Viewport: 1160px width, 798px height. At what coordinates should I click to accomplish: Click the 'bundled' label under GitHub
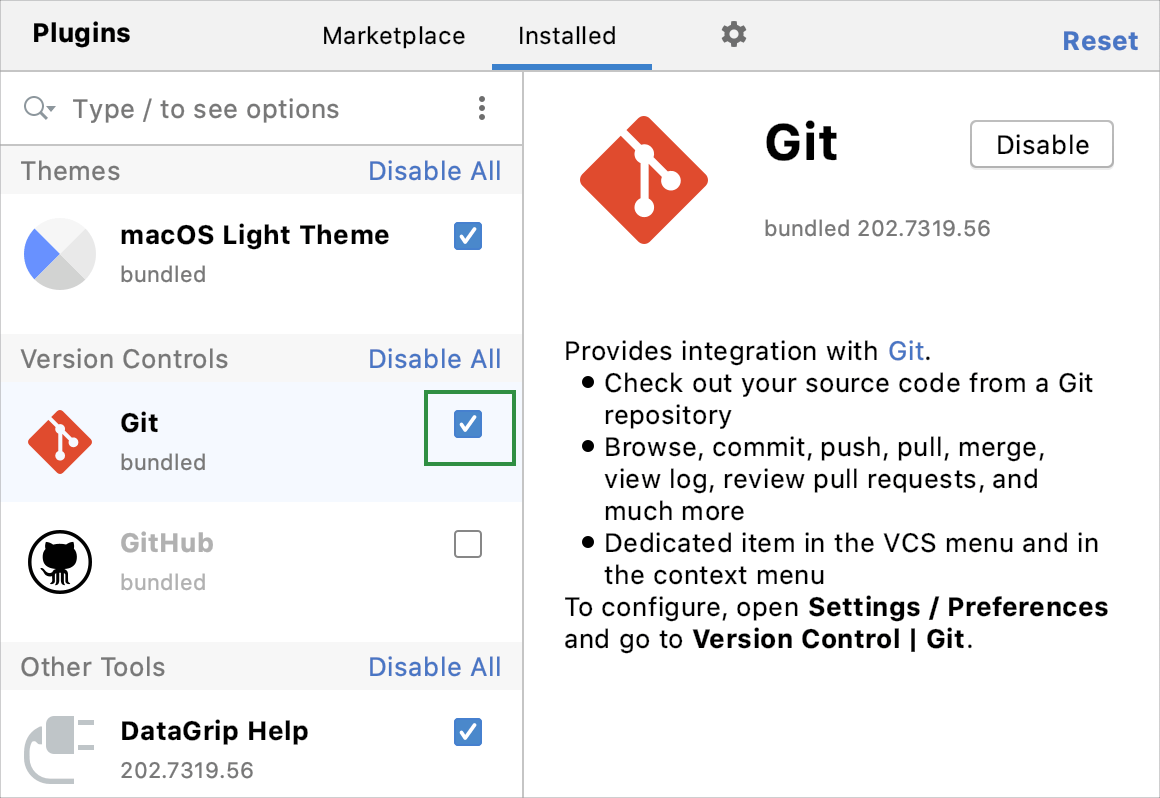(163, 582)
